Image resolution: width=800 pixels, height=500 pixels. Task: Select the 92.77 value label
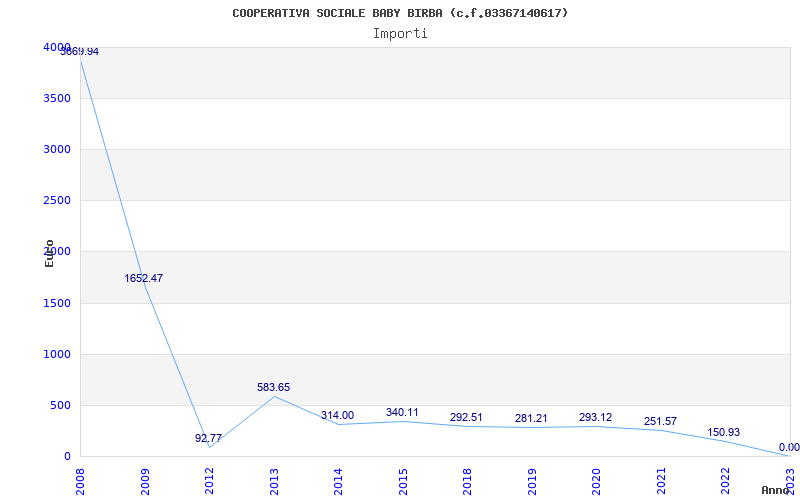coord(208,438)
